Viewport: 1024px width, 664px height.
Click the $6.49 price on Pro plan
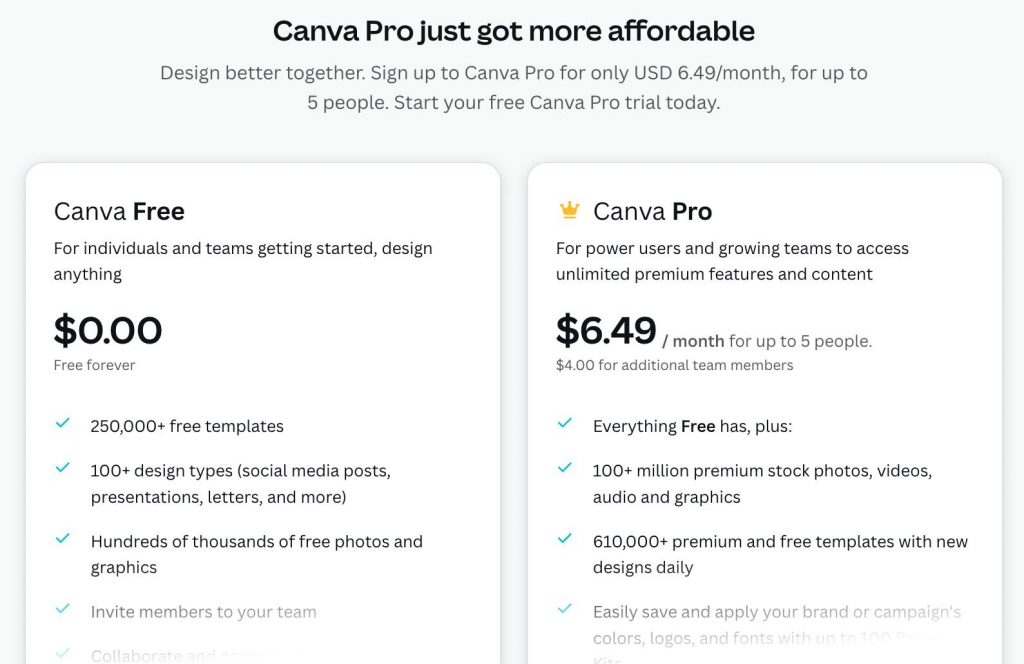coord(606,330)
